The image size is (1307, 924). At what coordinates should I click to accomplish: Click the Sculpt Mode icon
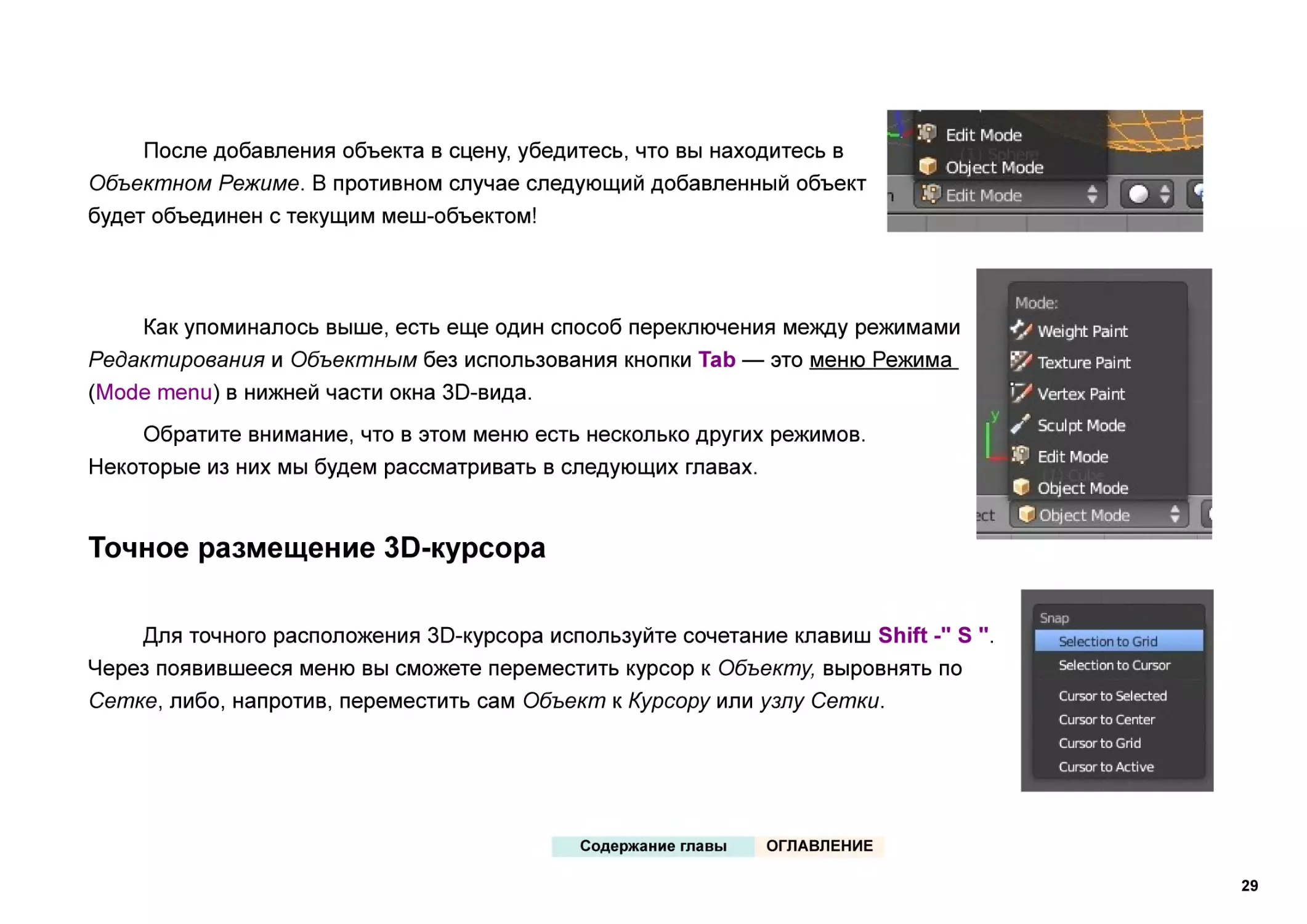(x=1020, y=424)
